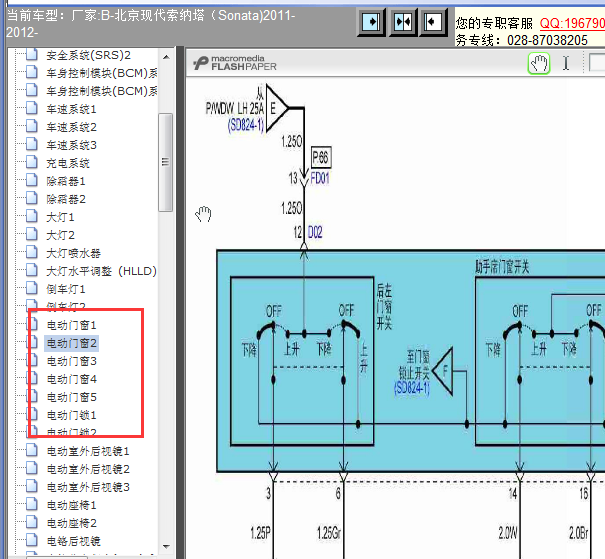The height and width of the screenshot is (559, 605).
Task: Click the center-split panel arrows button
Action: point(402,22)
